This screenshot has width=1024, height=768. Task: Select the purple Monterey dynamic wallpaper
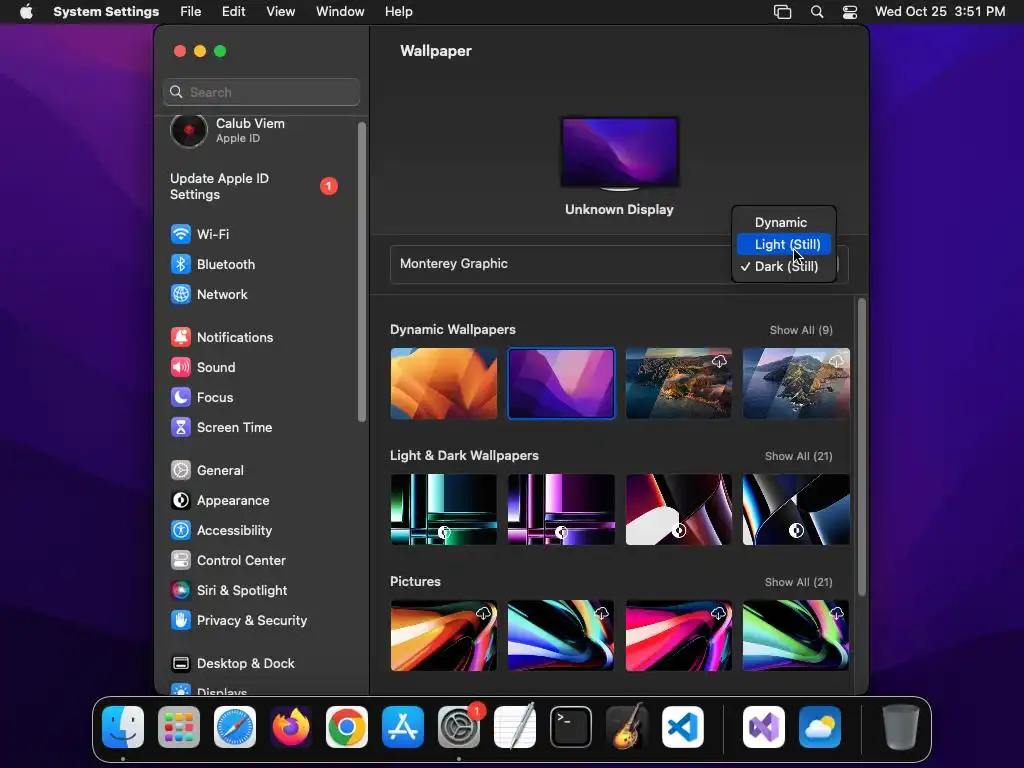[x=561, y=383]
